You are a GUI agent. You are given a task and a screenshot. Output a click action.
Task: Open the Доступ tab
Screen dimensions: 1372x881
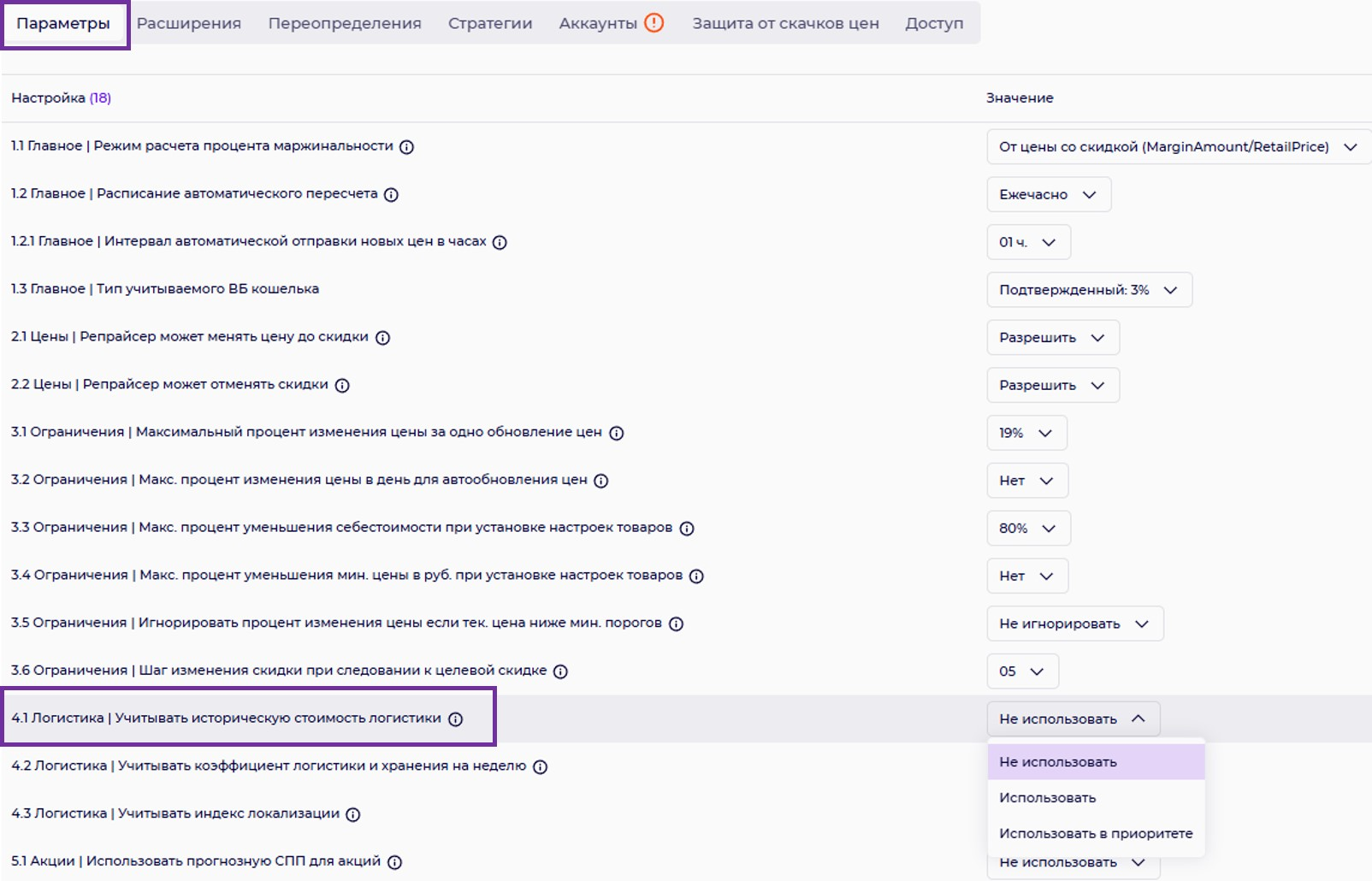(x=934, y=24)
